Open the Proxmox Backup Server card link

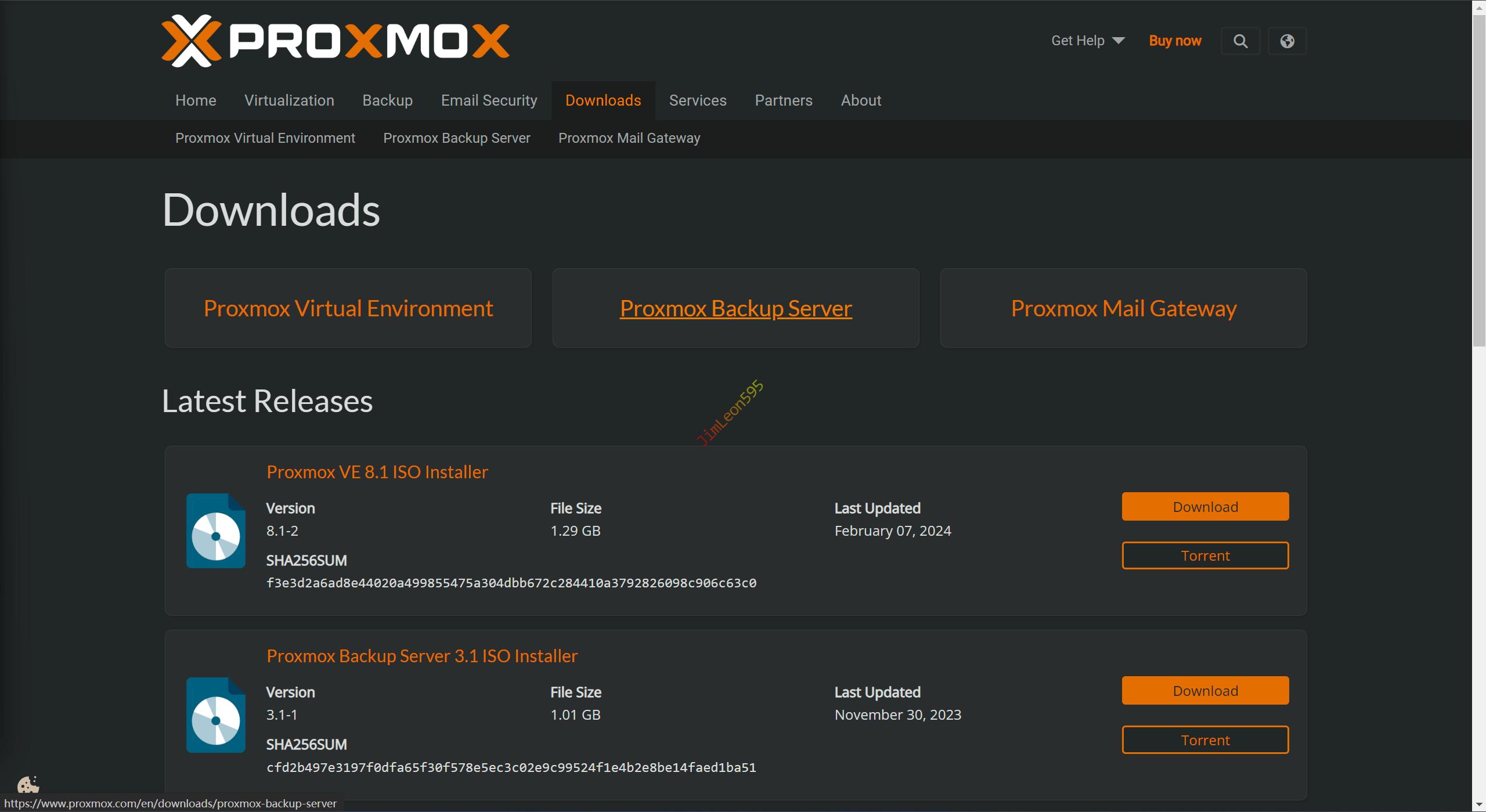tap(735, 308)
